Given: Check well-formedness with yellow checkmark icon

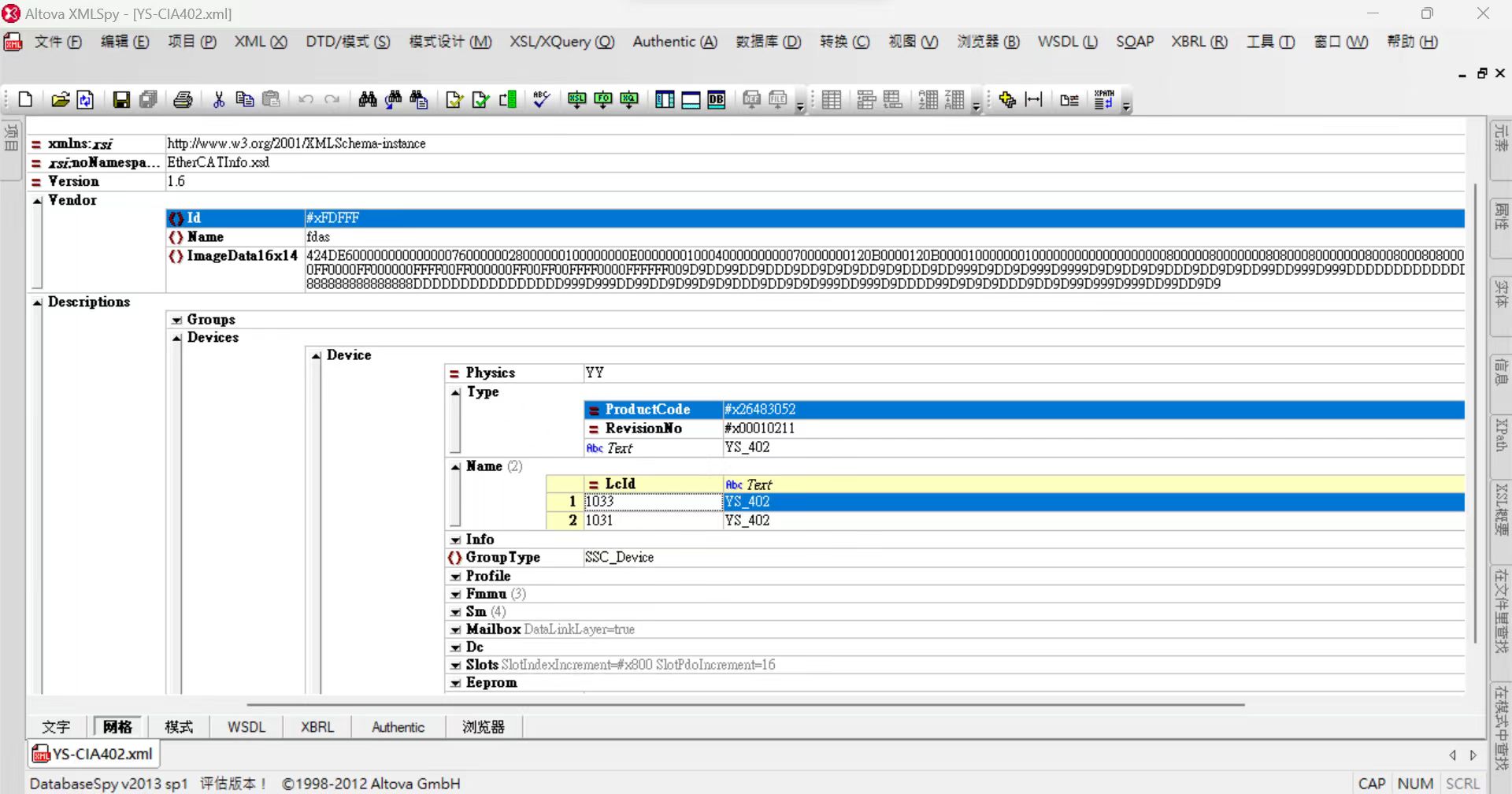Looking at the screenshot, I should coord(454,100).
